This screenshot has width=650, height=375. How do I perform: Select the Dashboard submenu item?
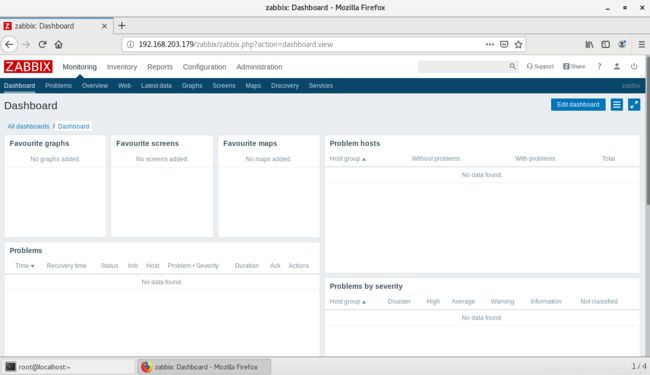click(19, 85)
